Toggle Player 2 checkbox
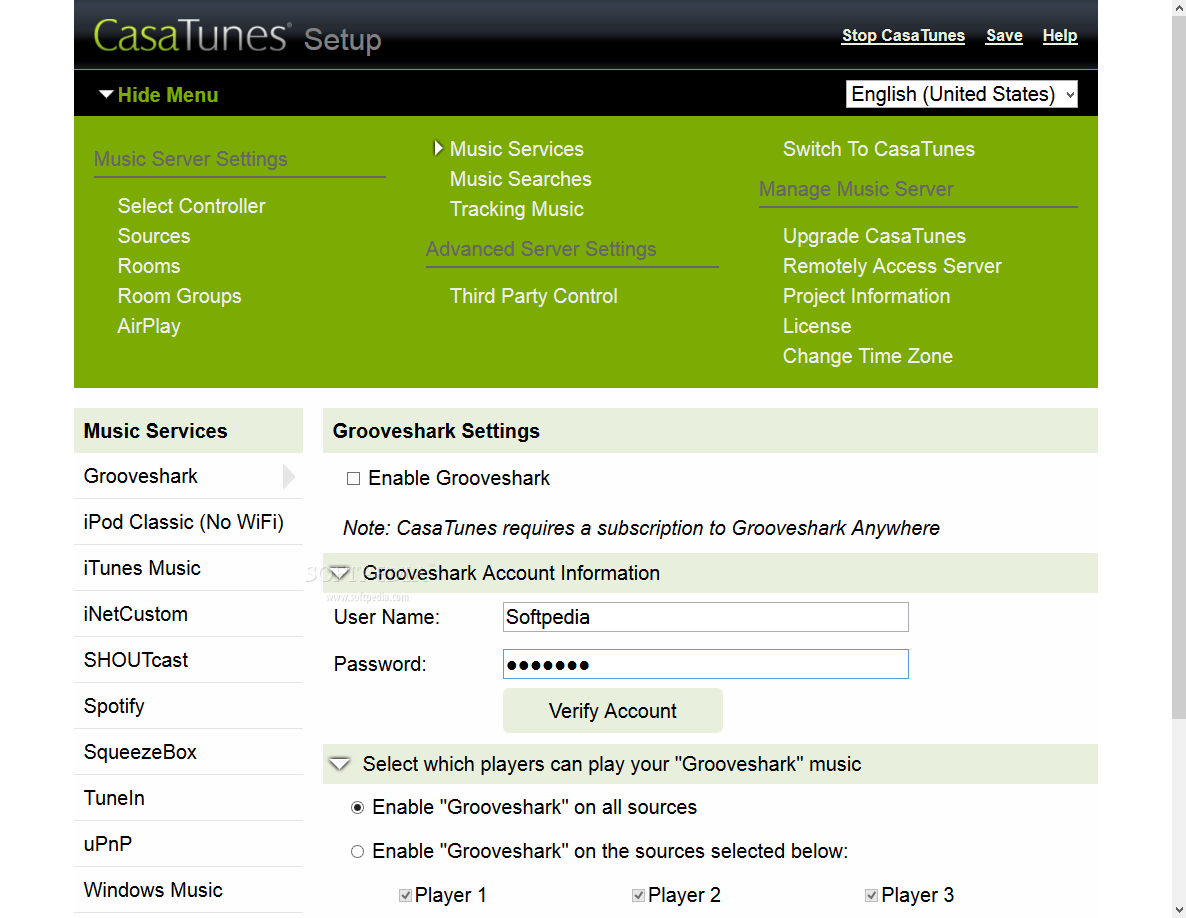 tap(638, 895)
